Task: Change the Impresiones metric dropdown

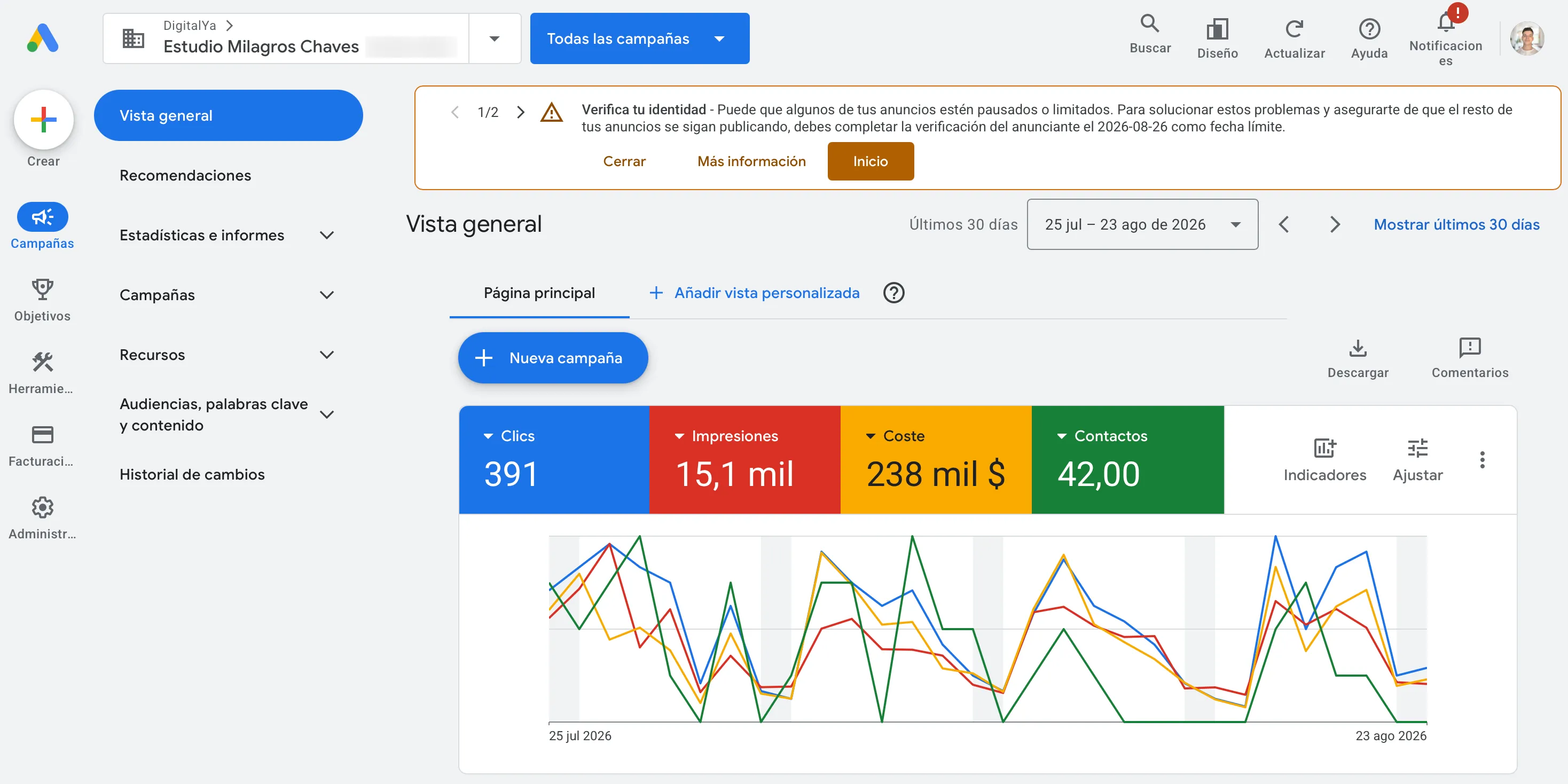Action: pyautogui.click(x=726, y=436)
